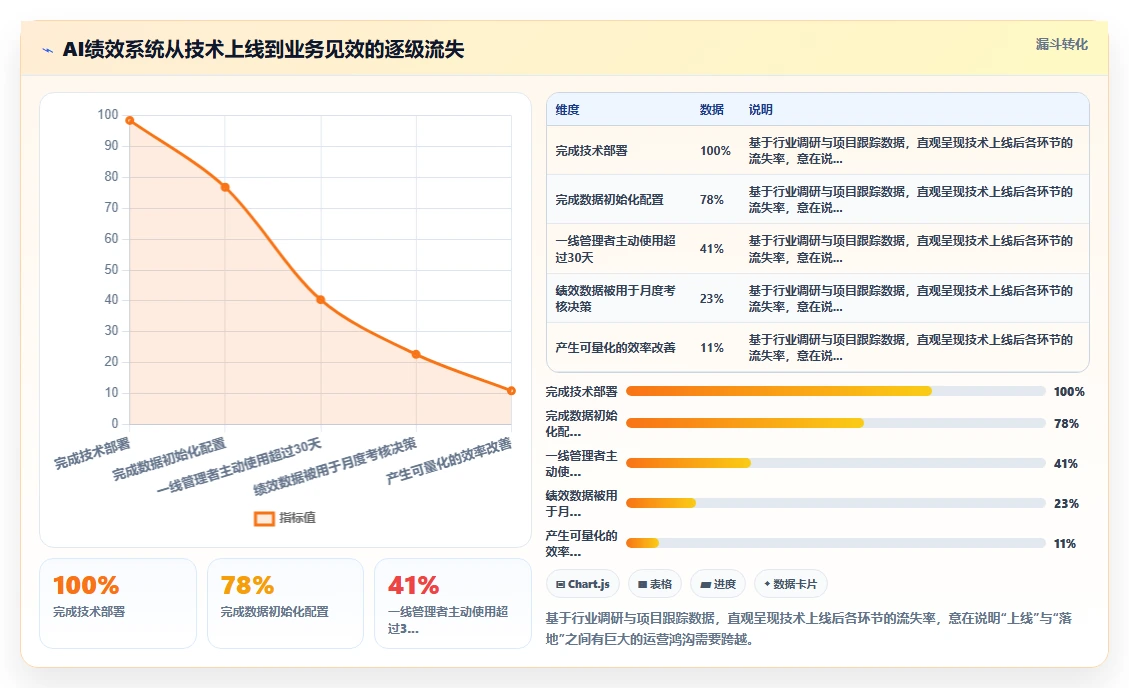The width and height of the screenshot is (1129, 688).
Task: Click the 78% value in the table
Action: click(x=711, y=199)
